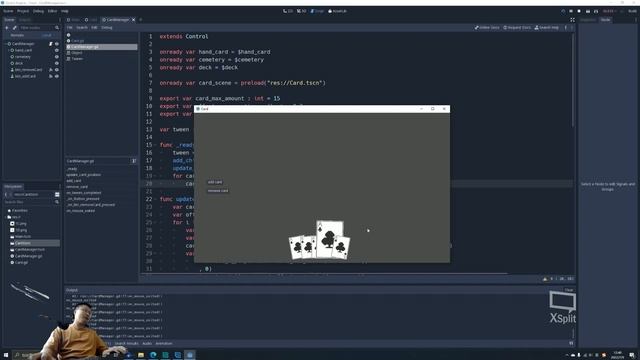Screen dimensions: 640x360
Task: Instance a child scene with link icon
Action: tap(15, 28)
